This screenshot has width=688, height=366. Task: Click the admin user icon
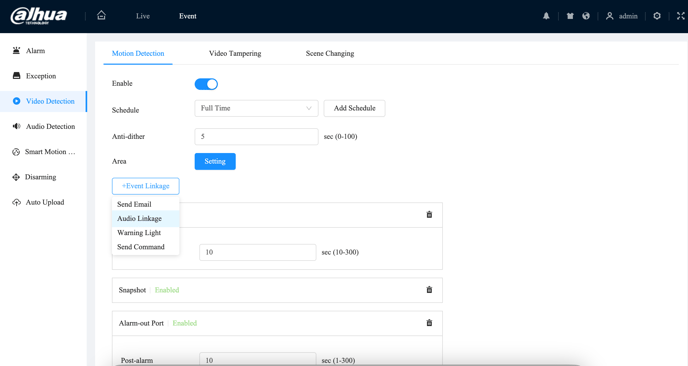point(609,16)
